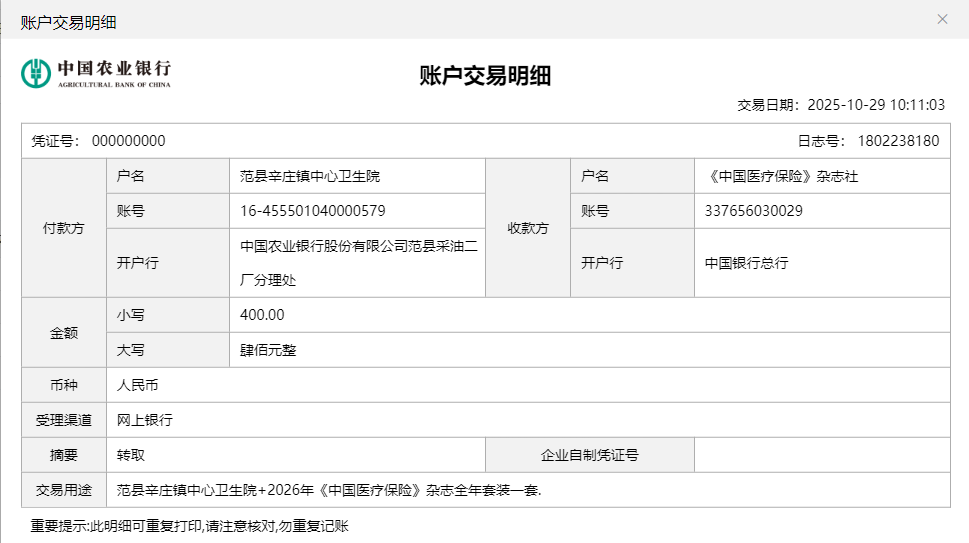Screen dimensions: 969x543
Task: Click the payer bank 中国农业银行股份有限公司范县采油二厂分理处
Action: (358, 263)
